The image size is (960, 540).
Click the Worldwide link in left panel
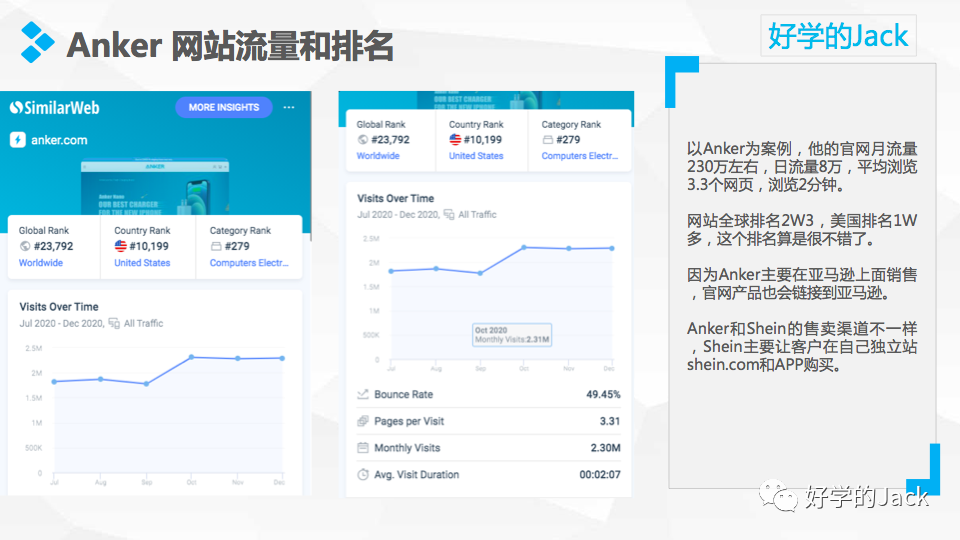pyautogui.click(x=40, y=263)
